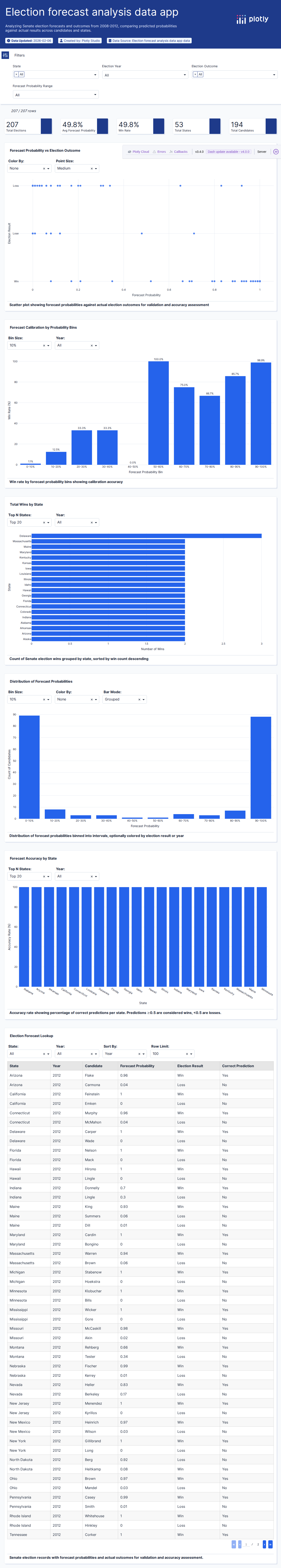
Task: Open the Callbacks item in dev tools
Action: [x=178, y=151]
